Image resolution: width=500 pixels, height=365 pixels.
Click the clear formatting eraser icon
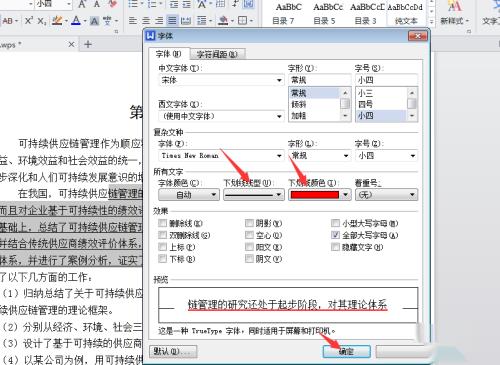(112, 4)
